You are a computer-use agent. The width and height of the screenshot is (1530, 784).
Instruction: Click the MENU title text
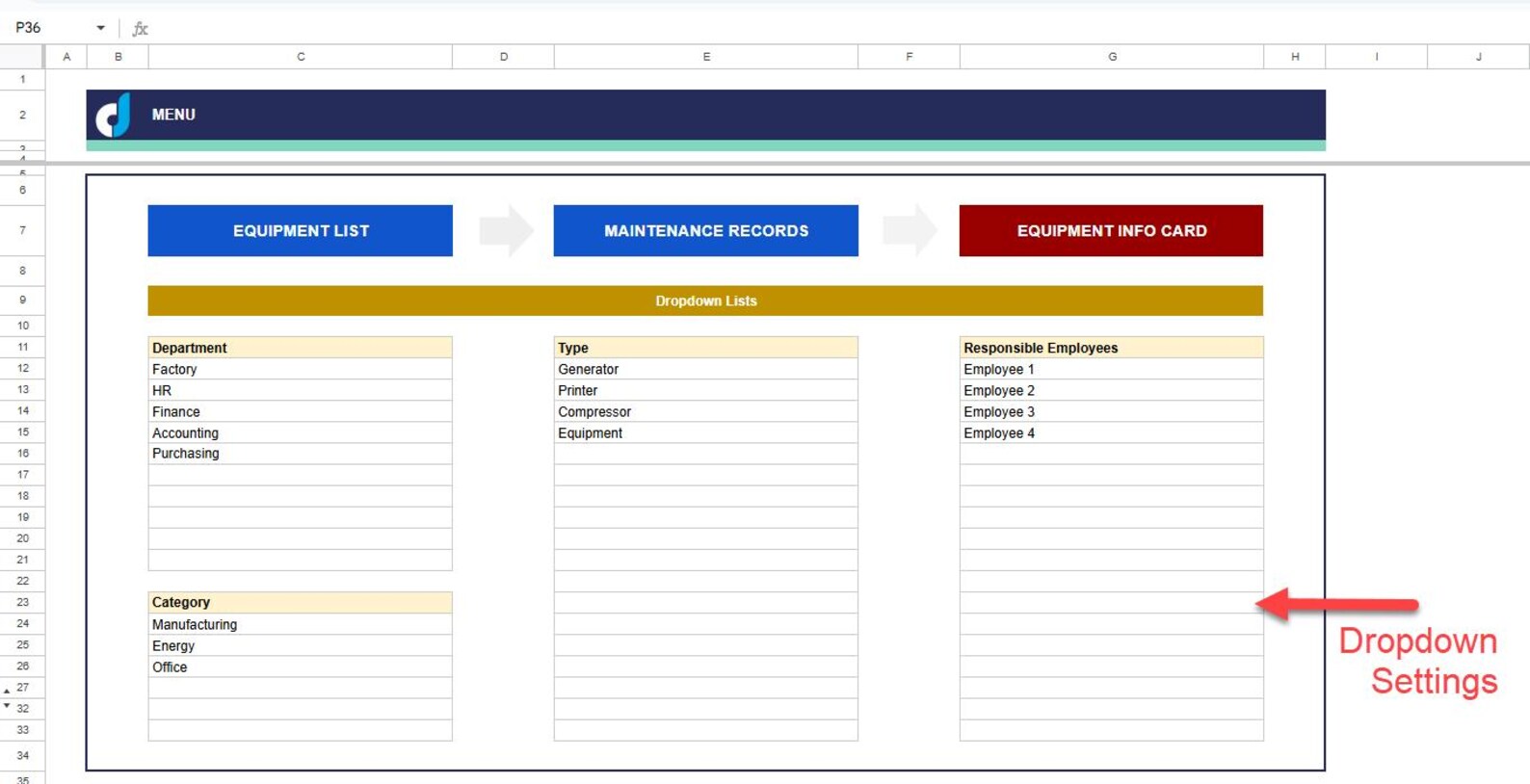(173, 115)
